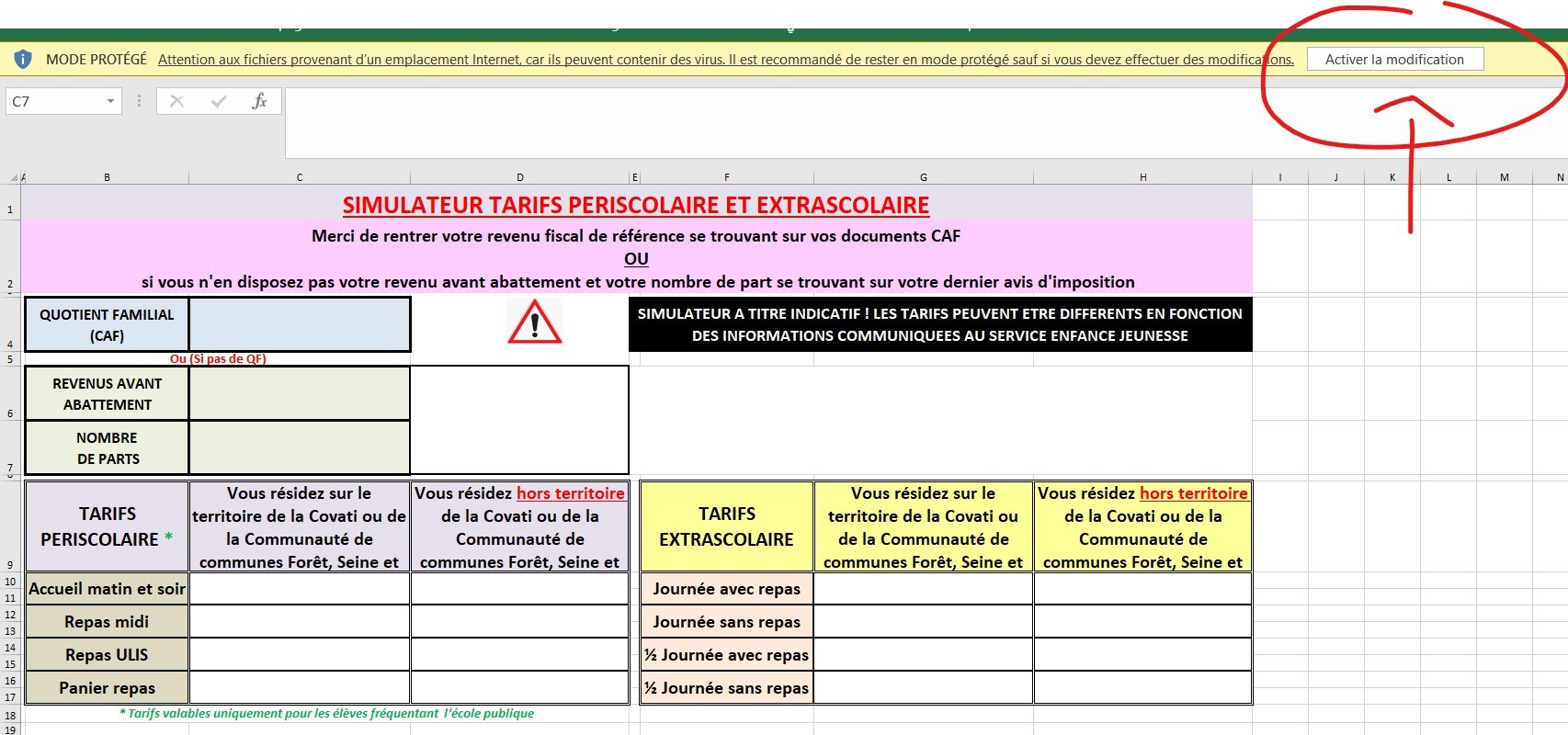
Task: Click the TARIFS PERISCOLAIRE header cell
Action: 107,526
